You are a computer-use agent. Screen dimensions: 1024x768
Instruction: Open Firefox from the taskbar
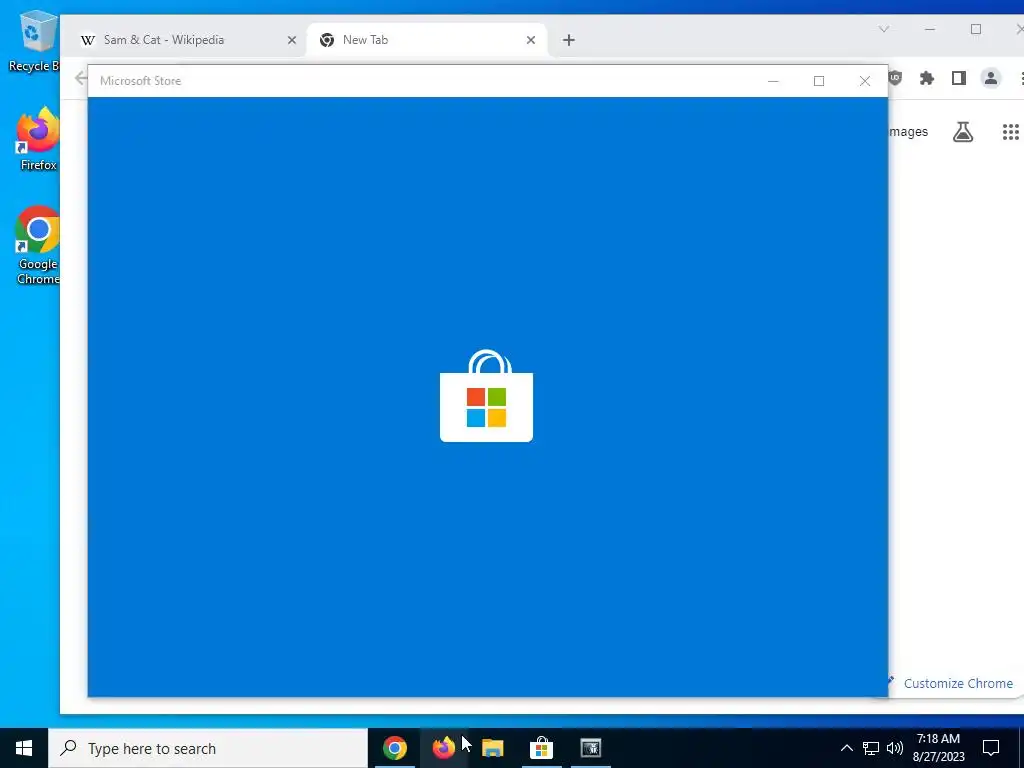tap(443, 748)
